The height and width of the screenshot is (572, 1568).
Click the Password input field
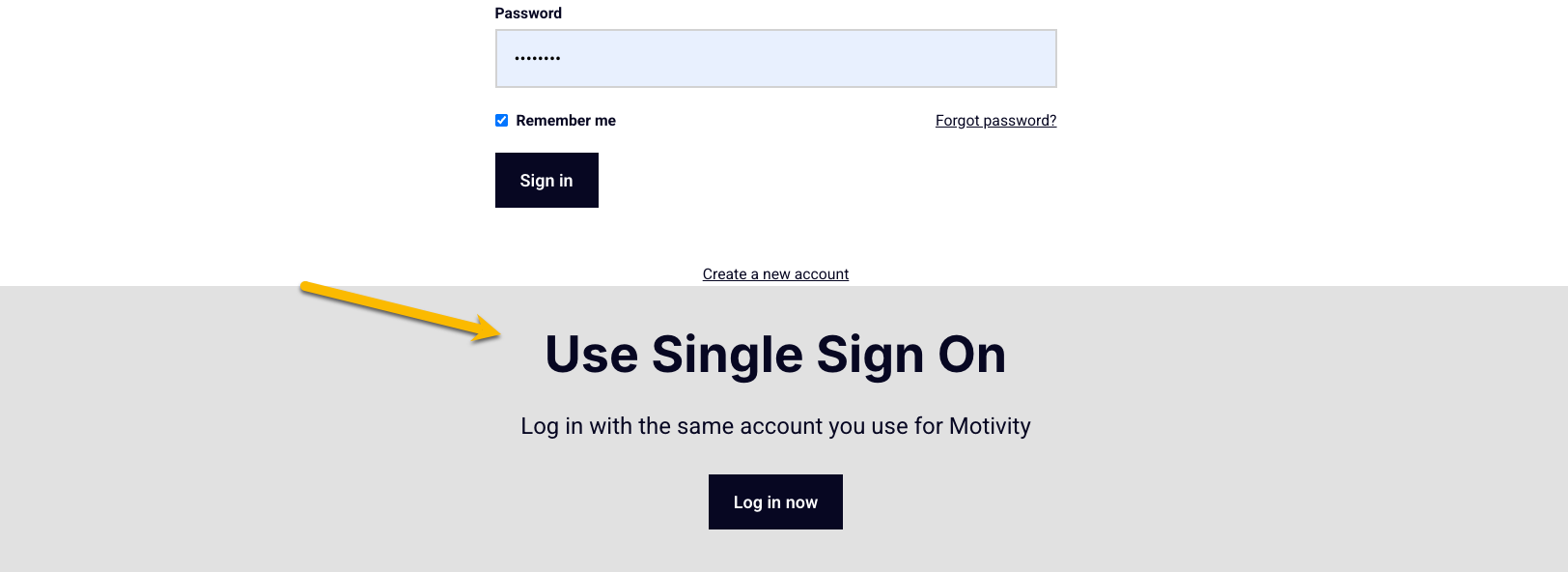click(775, 58)
